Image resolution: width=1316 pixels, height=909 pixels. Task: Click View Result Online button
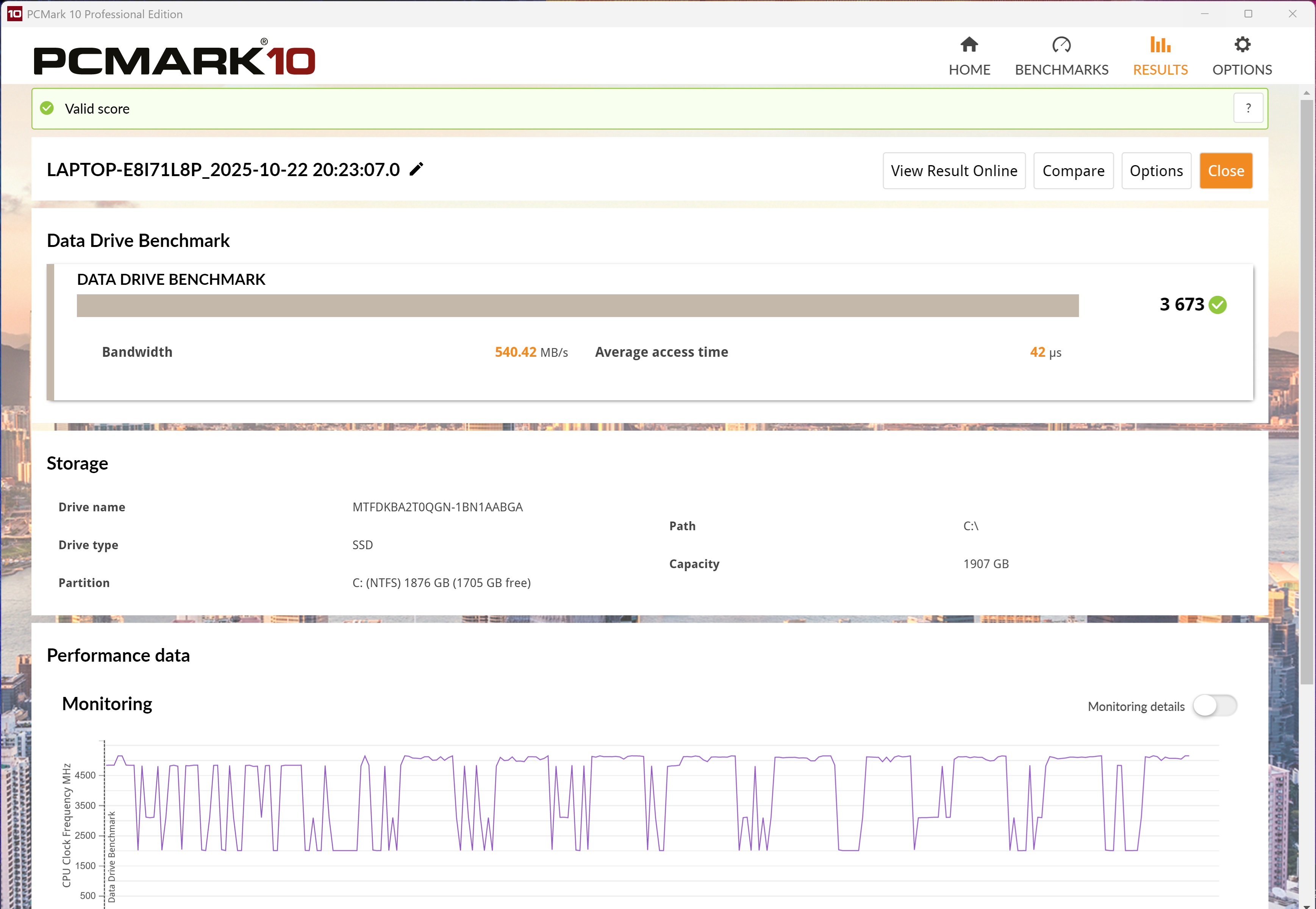[954, 171]
